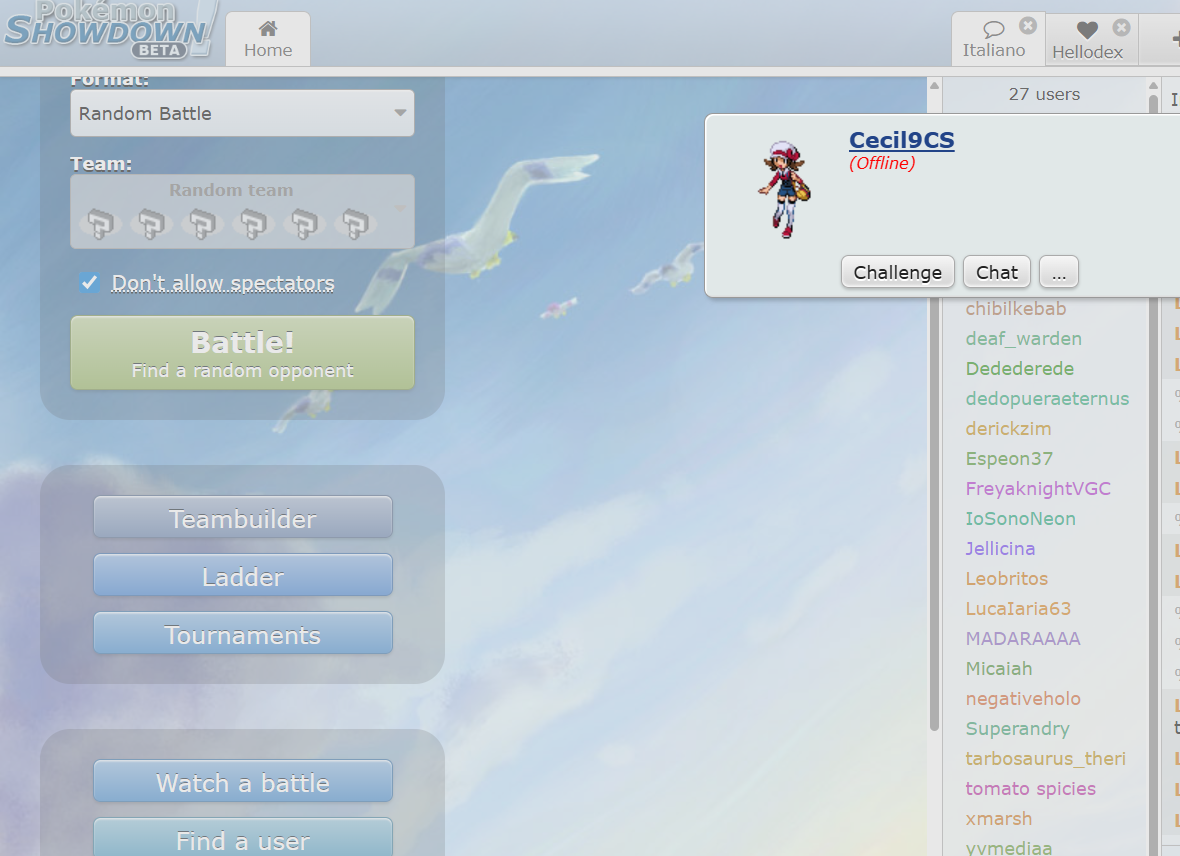Click the Hellodex heart icon
Viewport: 1180px width, 856px height.
[1087, 30]
